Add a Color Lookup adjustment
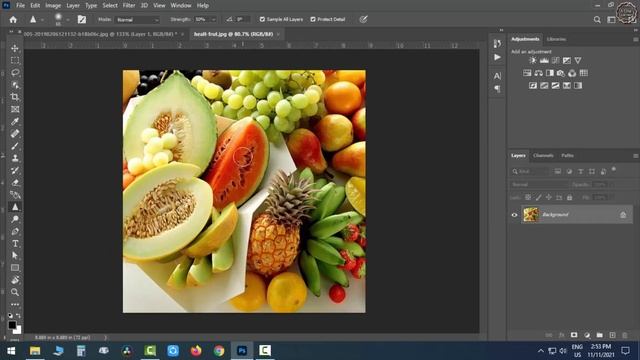The image size is (640, 360). (x=584, y=73)
